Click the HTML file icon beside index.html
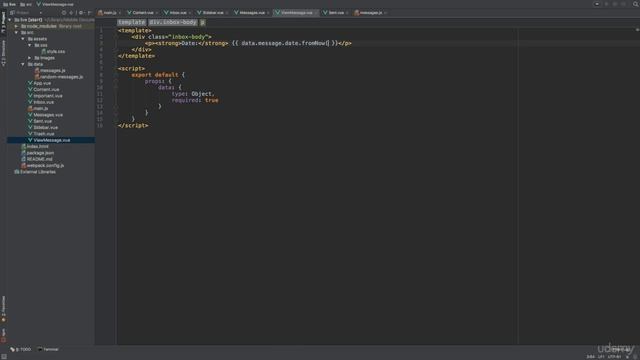This screenshot has height=360, width=640. [24, 147]
